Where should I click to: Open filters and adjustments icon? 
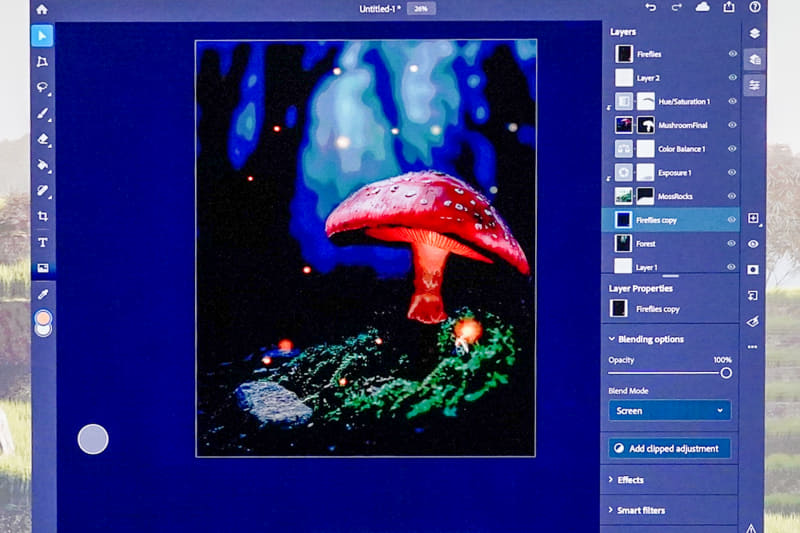(x=753, y=321)
